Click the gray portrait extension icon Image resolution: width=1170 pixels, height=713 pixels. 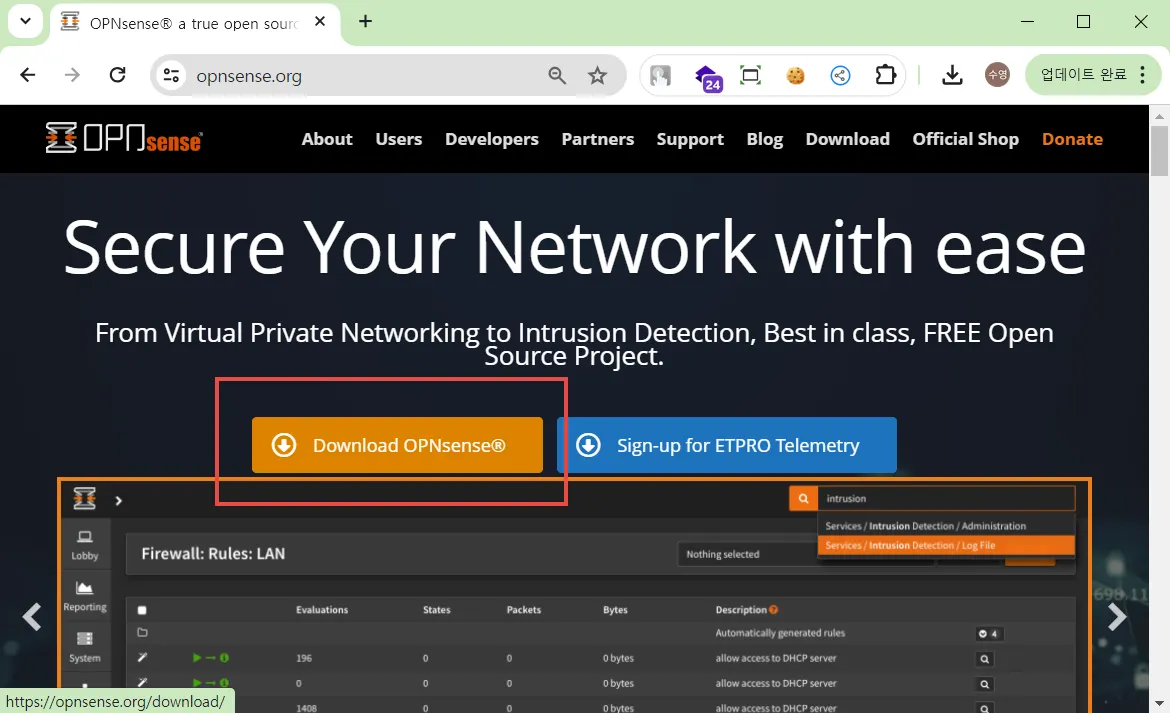(660, 75)
